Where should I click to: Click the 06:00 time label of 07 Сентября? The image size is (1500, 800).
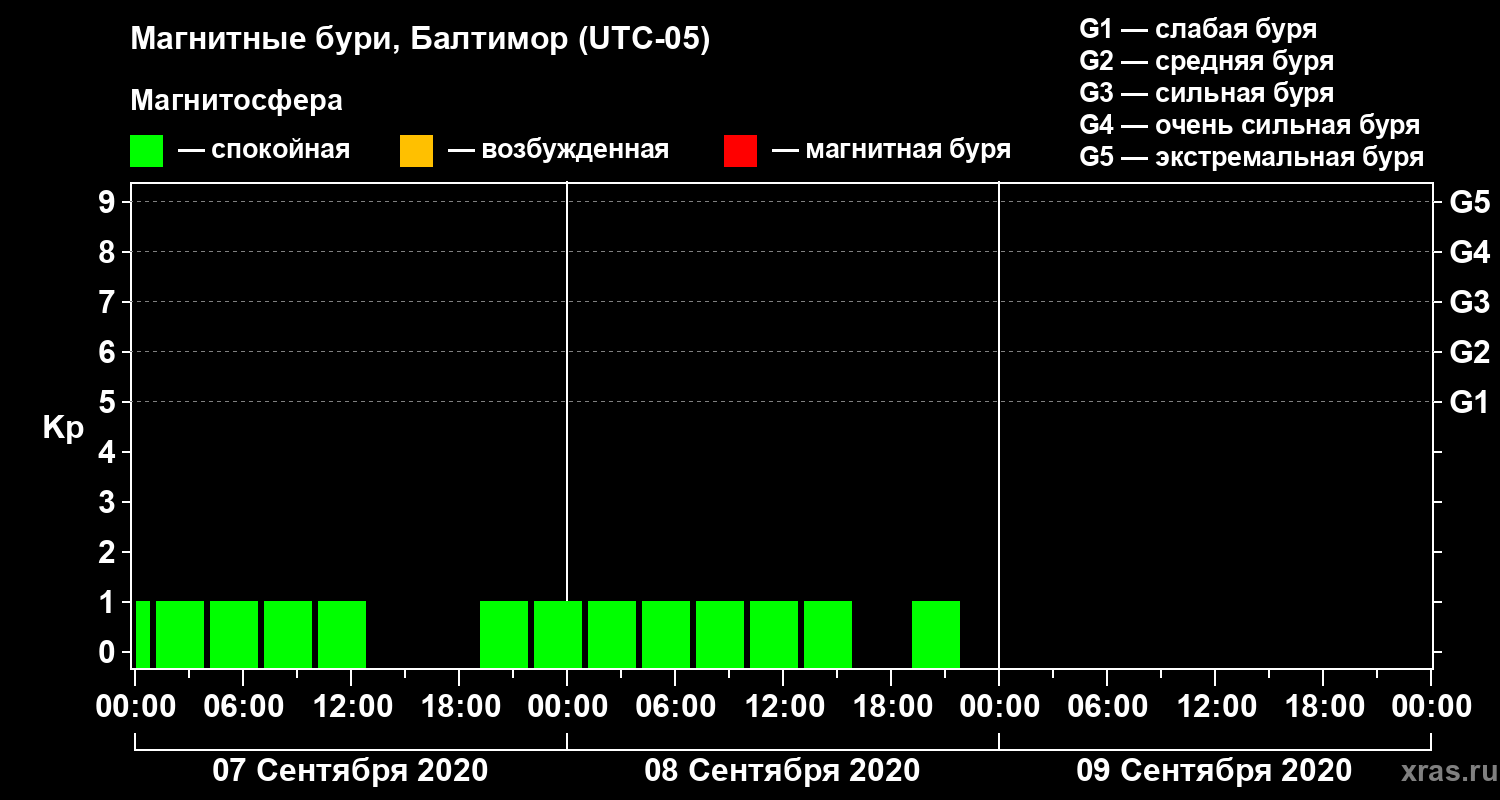pos(243,706)
